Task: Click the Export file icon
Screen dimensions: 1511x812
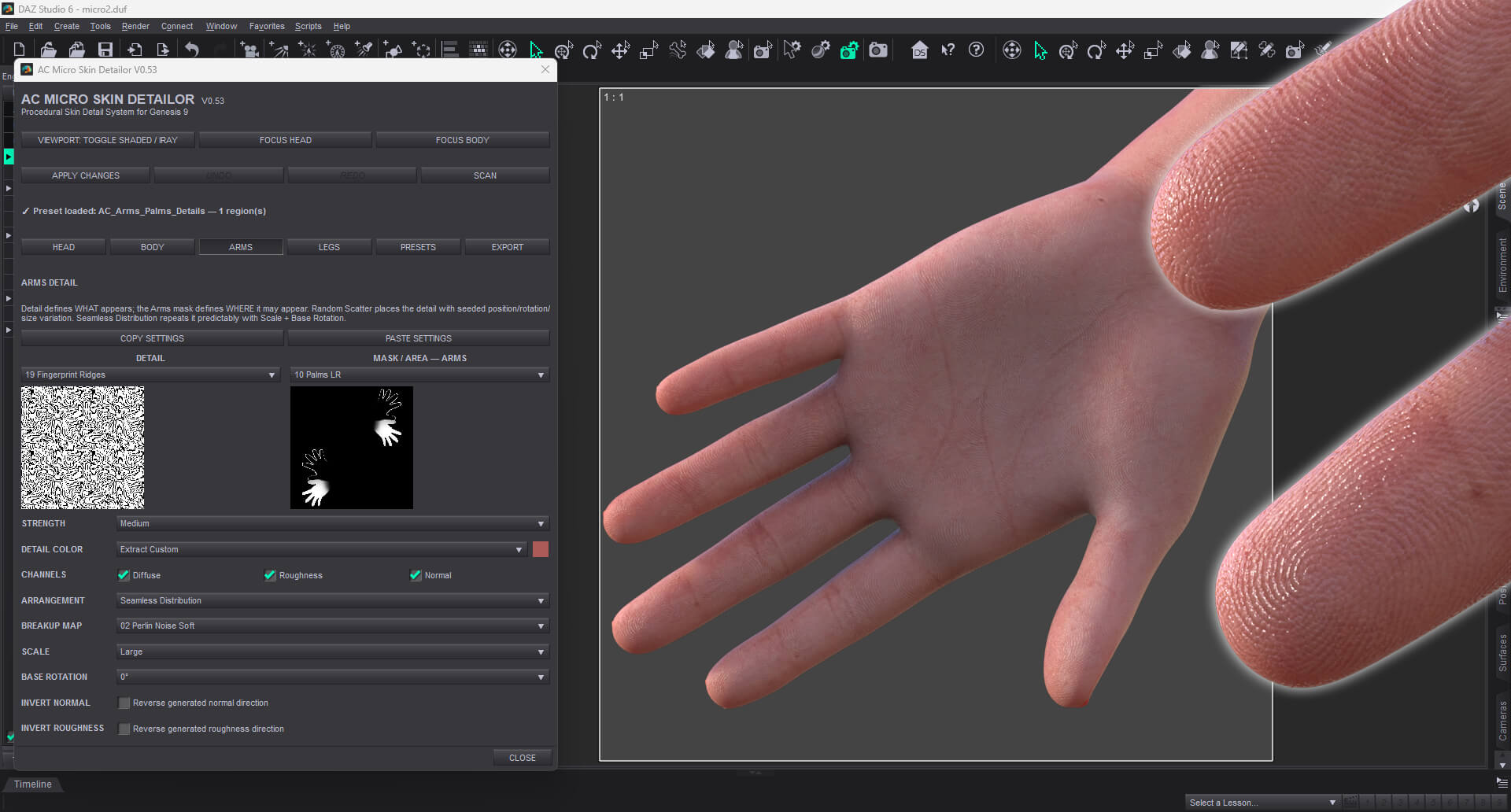Action: [162, 50]
